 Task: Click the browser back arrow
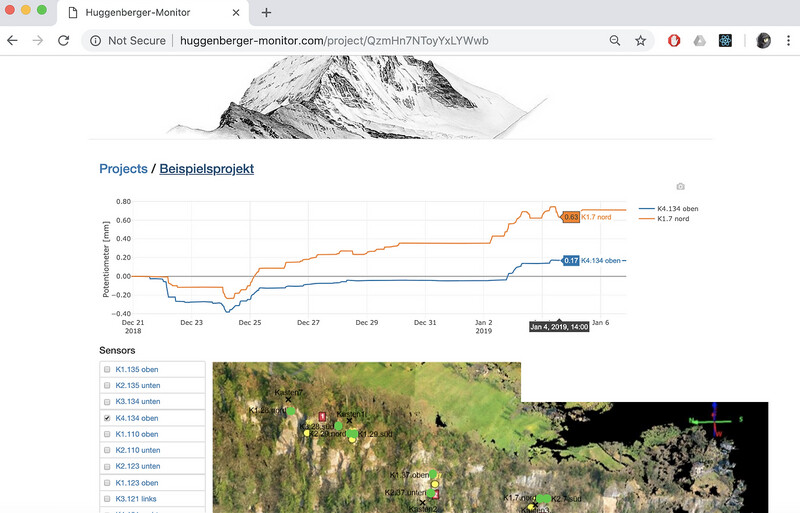[12, 40]
